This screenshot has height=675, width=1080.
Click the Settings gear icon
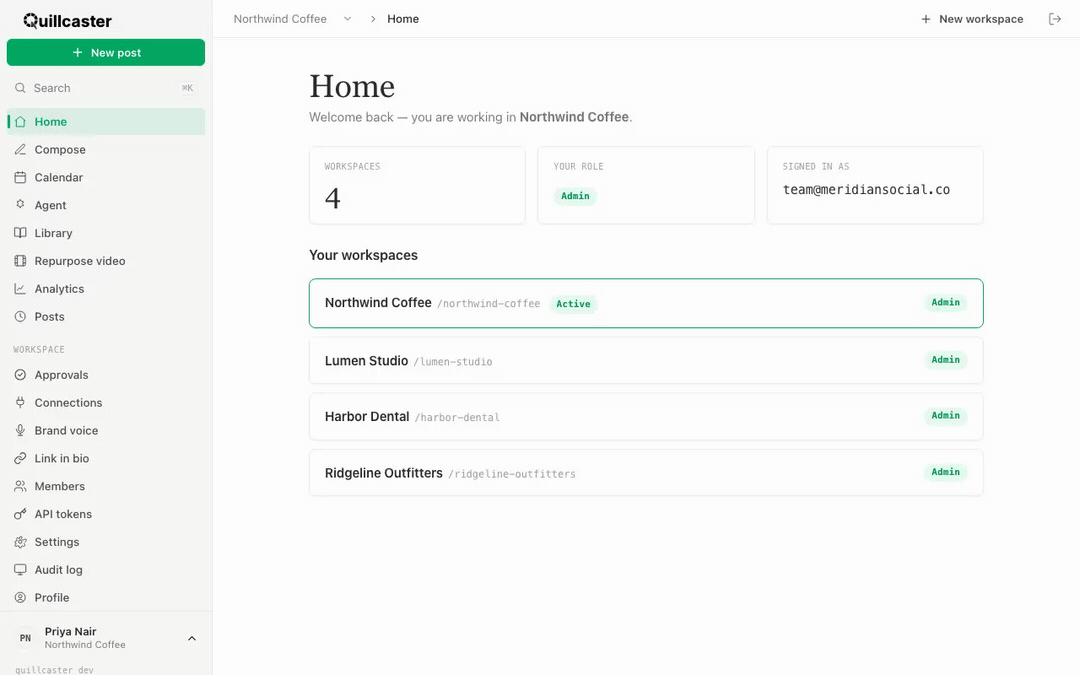click(20, 542)
